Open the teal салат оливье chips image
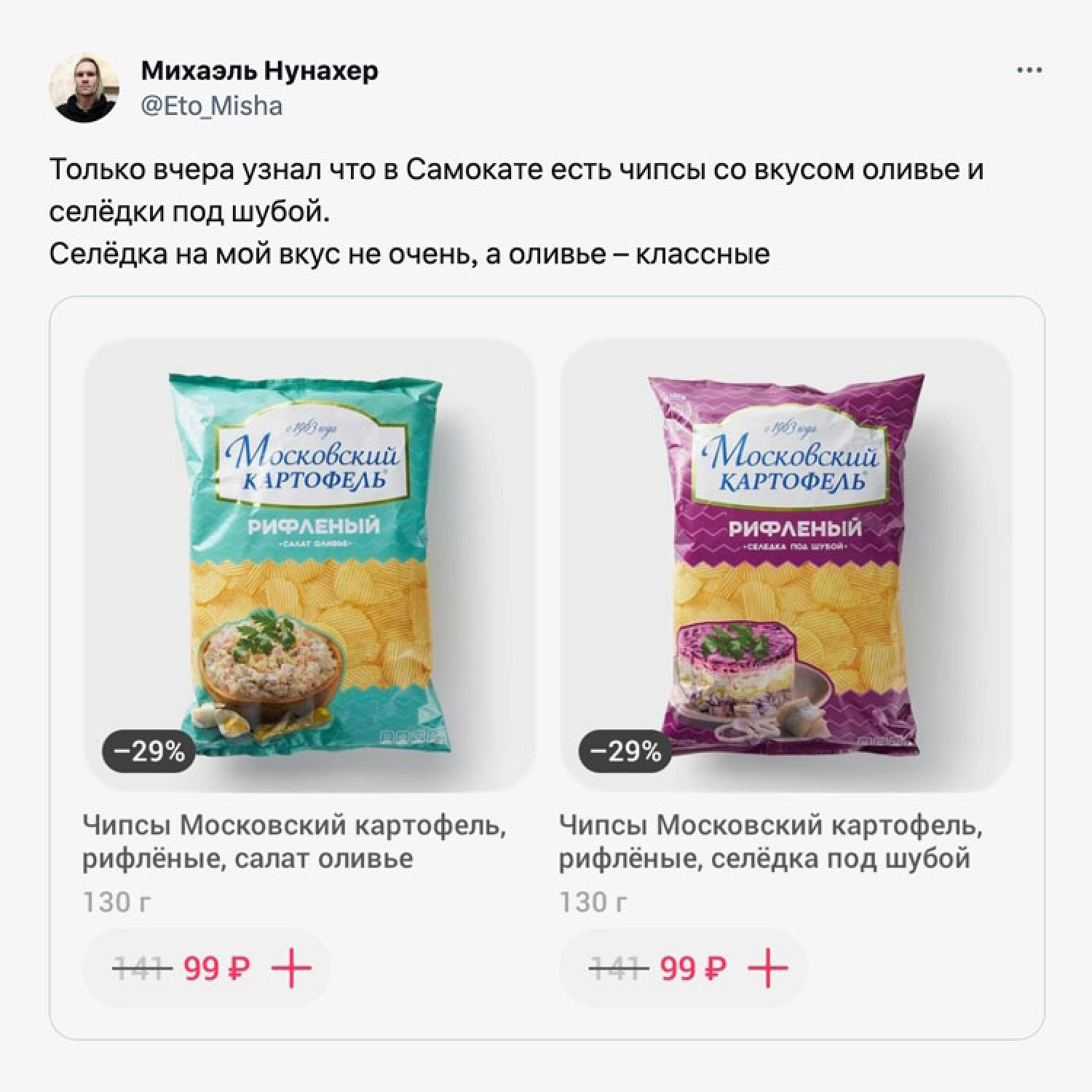This screenshot has height=1092, width=1092. coord(309,566)
